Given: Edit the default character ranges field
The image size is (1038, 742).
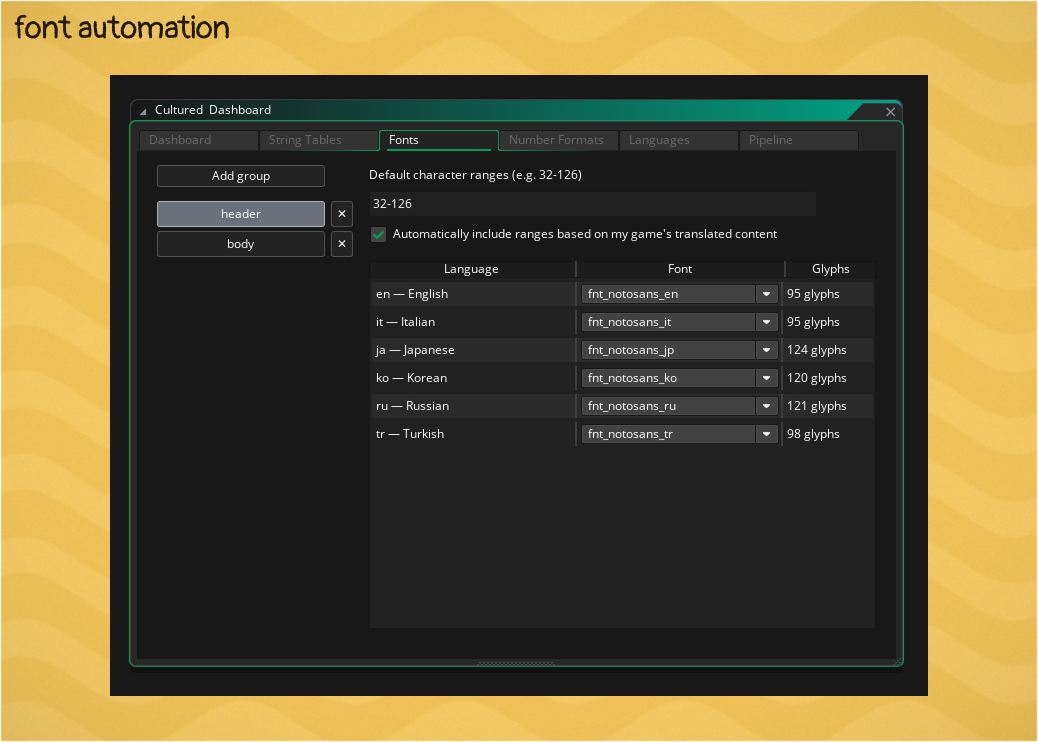Looking at the screenshot, I should point(592,204).
